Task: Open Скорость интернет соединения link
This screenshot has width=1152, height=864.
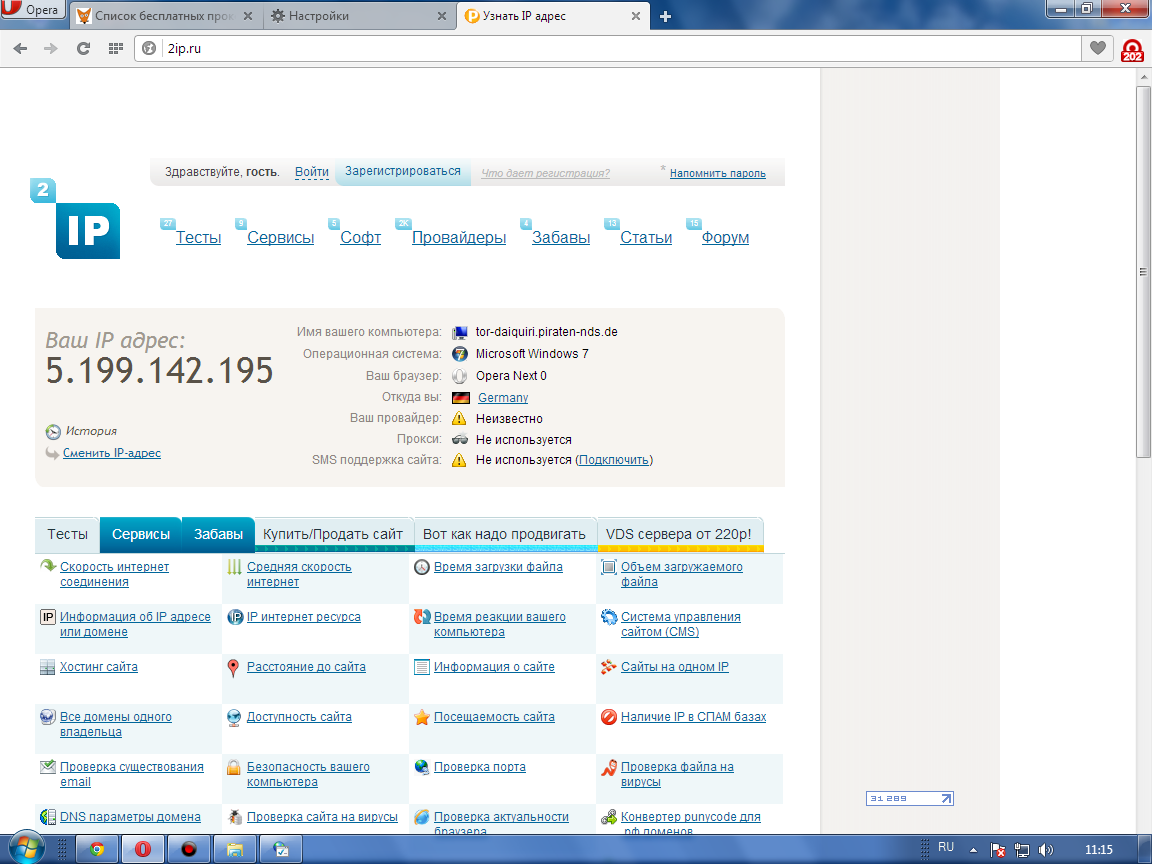Action: click(x=115, y=575)
